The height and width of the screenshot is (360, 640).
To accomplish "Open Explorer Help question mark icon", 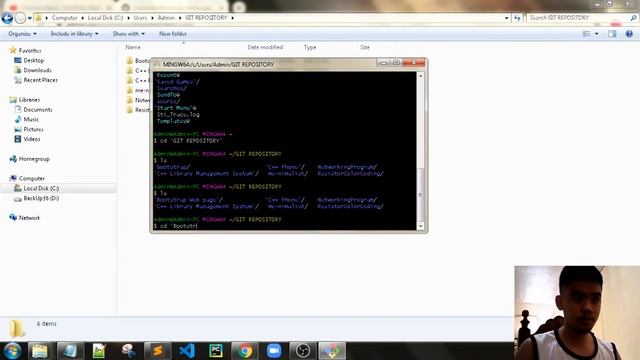I will tap(629, 34).
